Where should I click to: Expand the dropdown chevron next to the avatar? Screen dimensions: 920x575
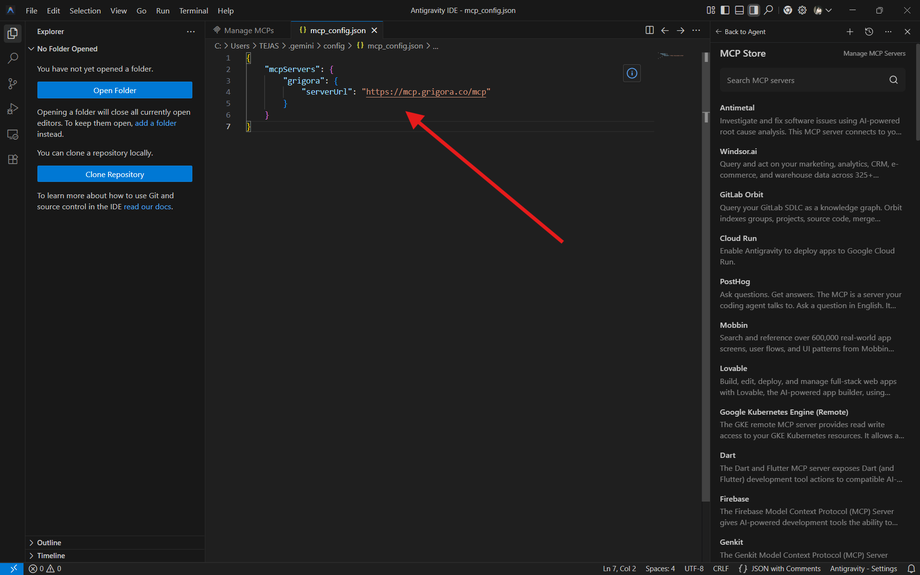(x=828, y=11)
